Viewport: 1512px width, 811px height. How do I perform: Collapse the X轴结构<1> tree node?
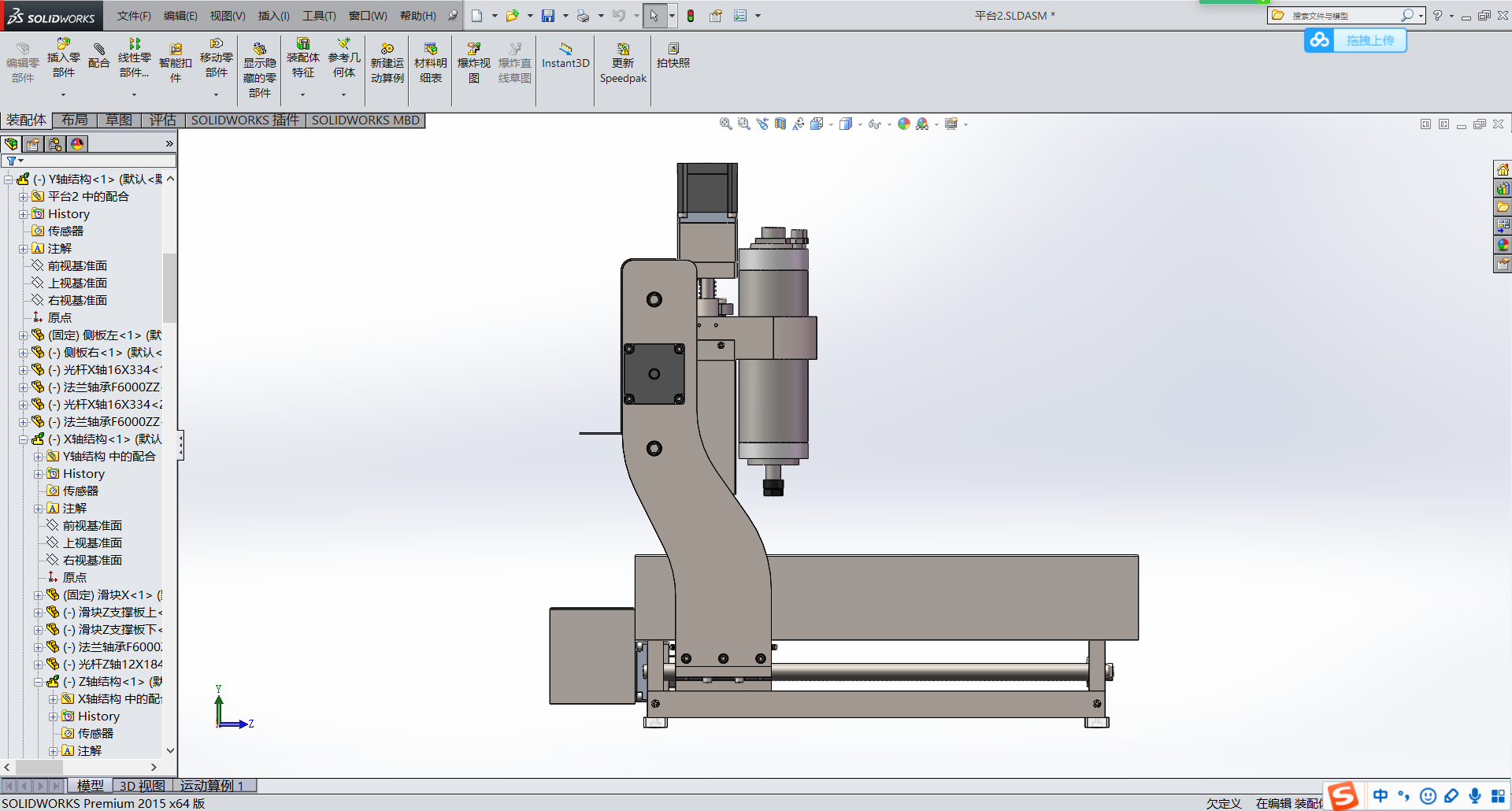tap(24, 439)
